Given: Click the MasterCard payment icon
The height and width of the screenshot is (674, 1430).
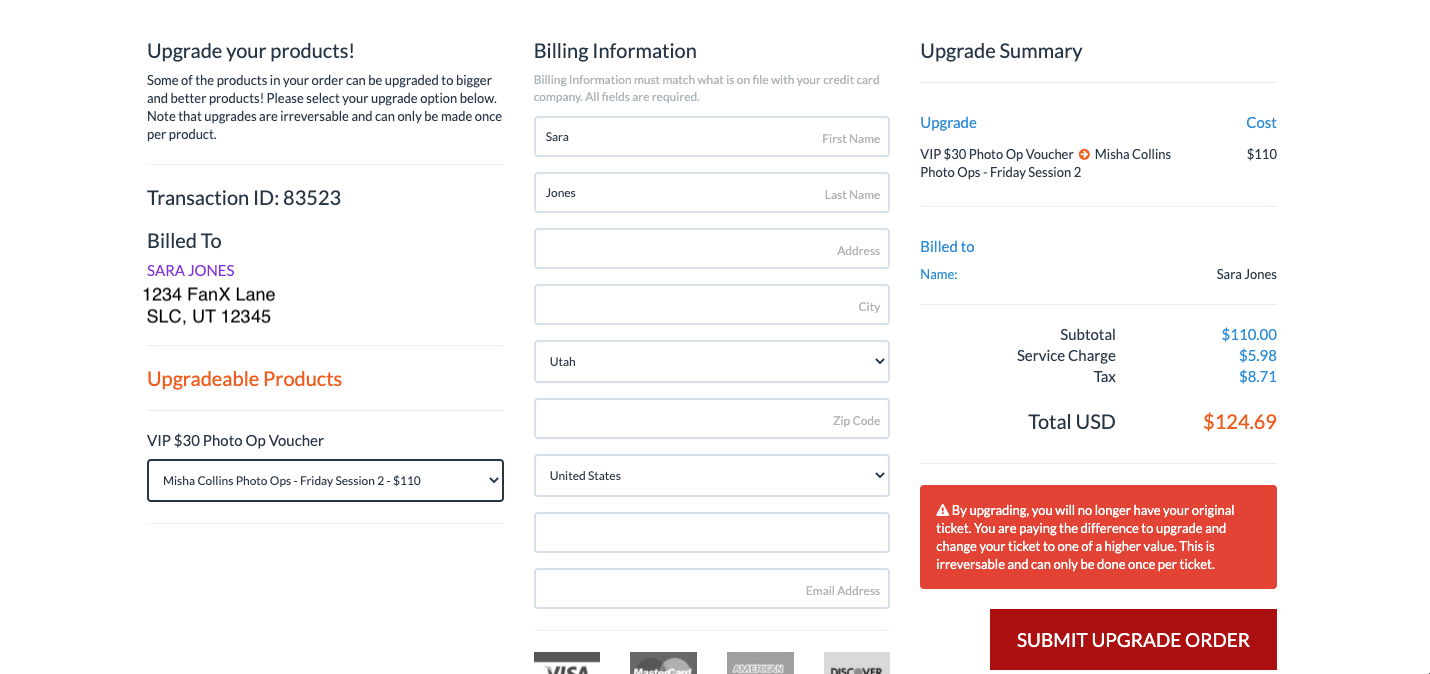Looking at the screenshot, I should 663,663.
